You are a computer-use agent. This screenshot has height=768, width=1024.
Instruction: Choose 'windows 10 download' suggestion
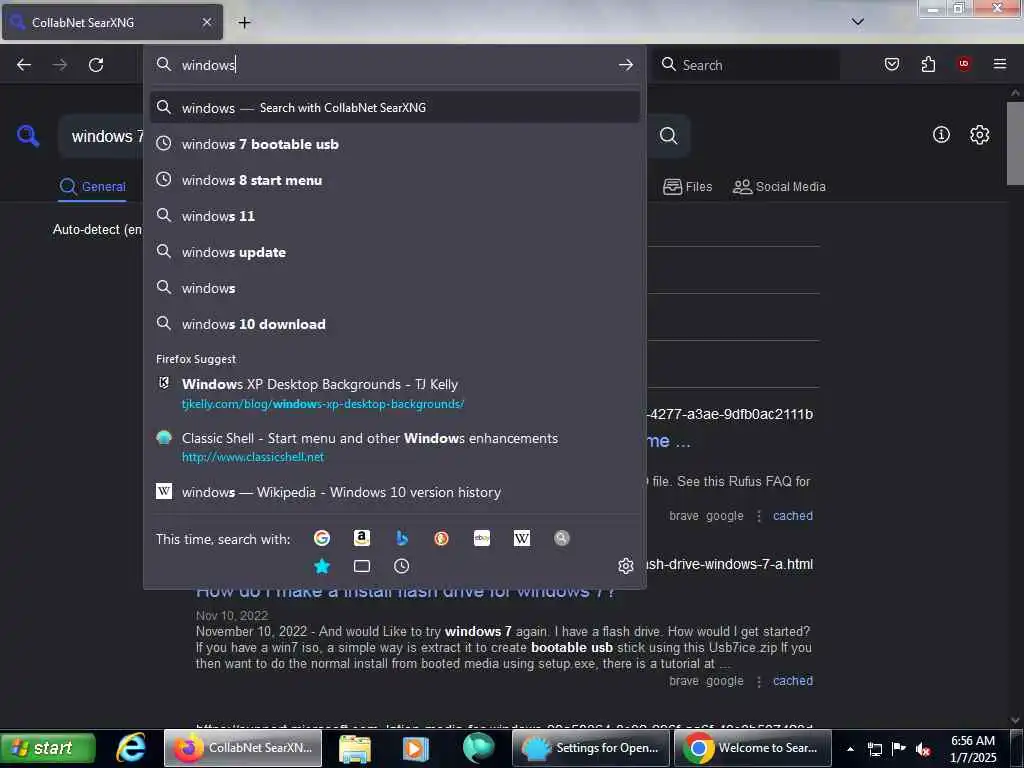(394, 324)
